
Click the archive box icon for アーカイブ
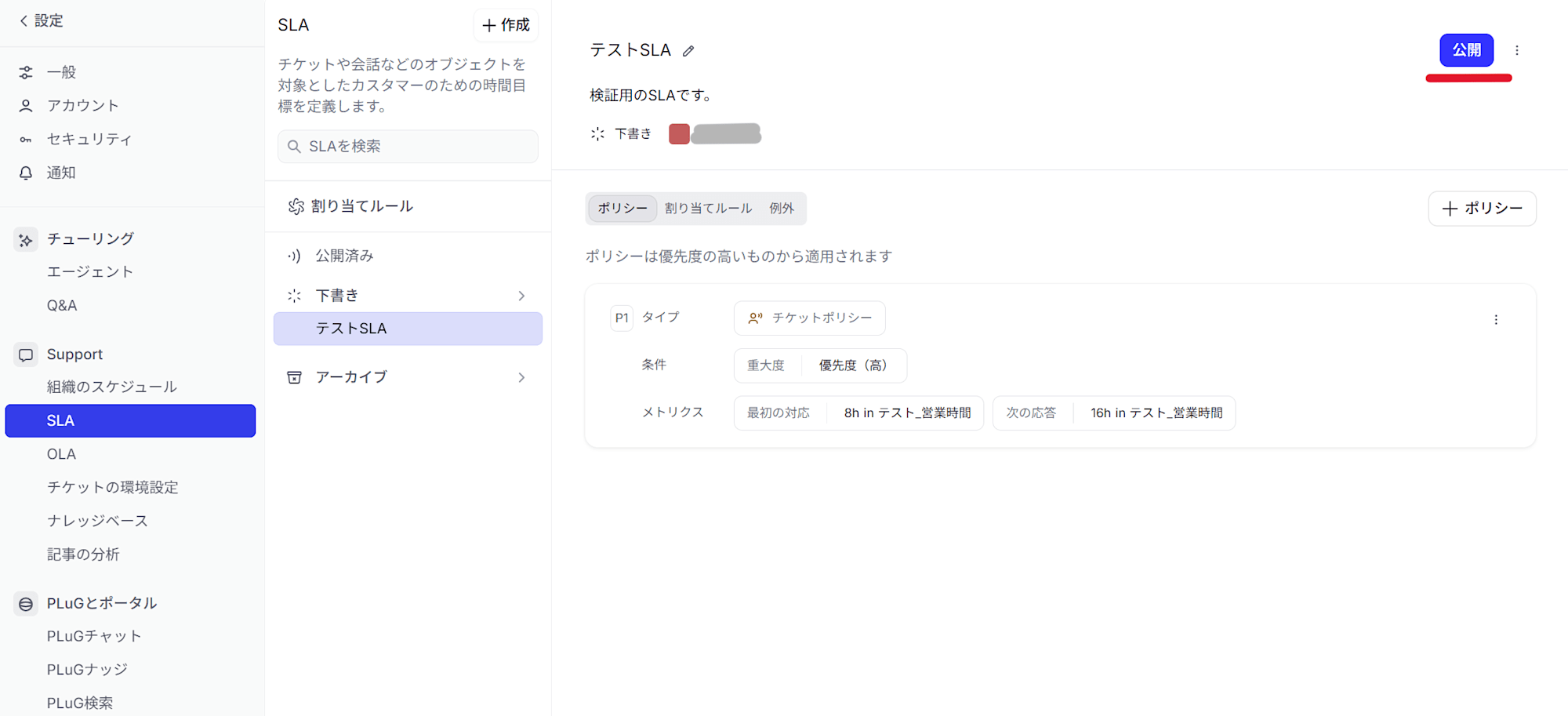[294, 376]
